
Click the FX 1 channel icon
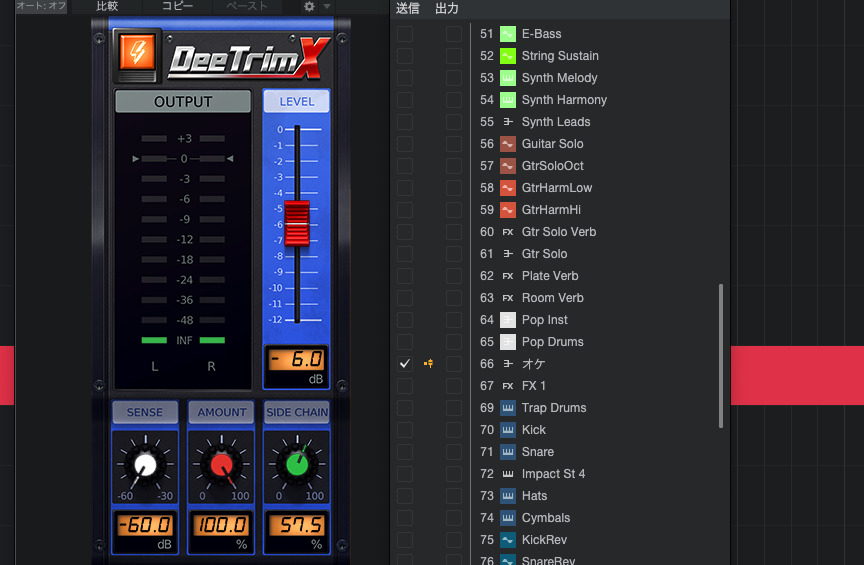click(507, 386)
